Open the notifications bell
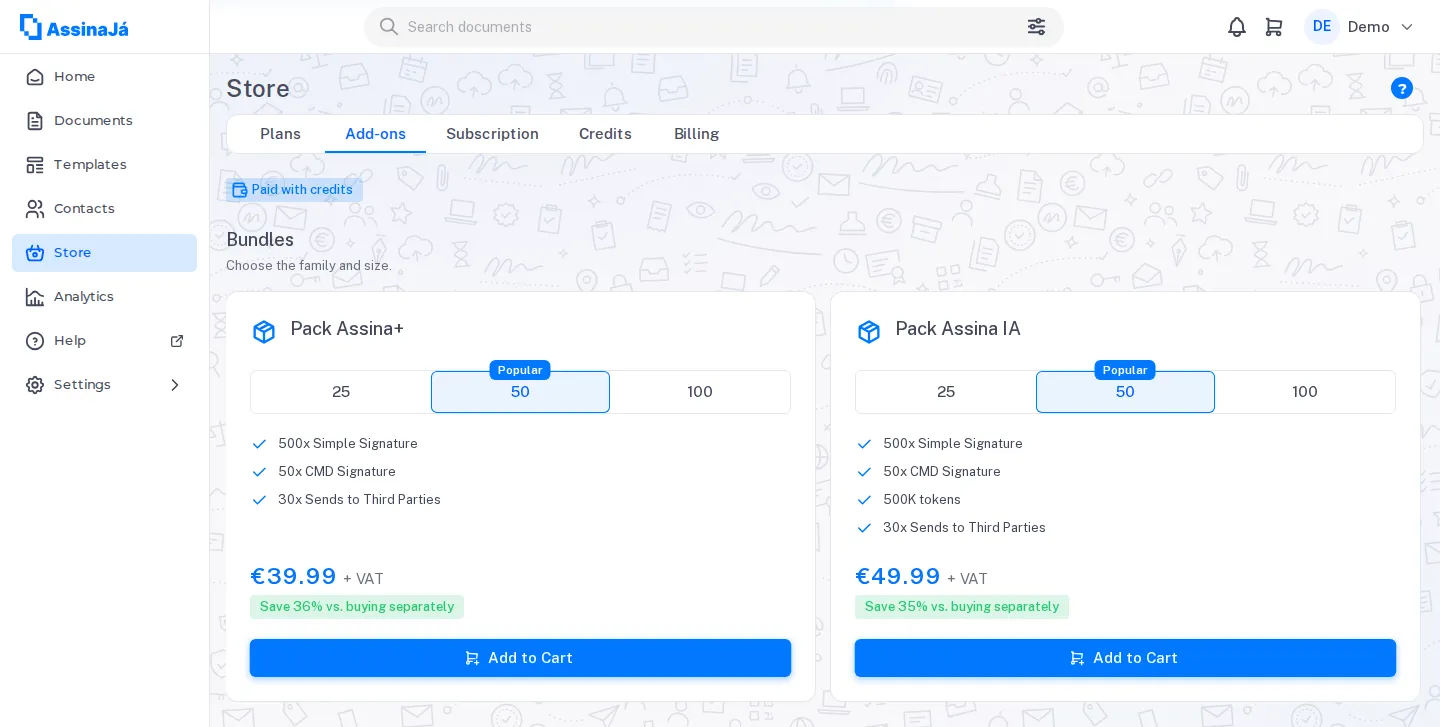This screenshot has height=727, width=1440. (x=1237, y=27)
